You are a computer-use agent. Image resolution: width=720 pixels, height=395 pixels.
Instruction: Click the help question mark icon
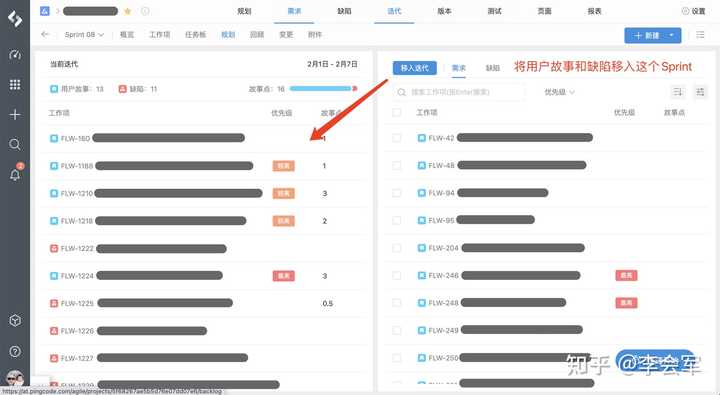click(15, 351)
